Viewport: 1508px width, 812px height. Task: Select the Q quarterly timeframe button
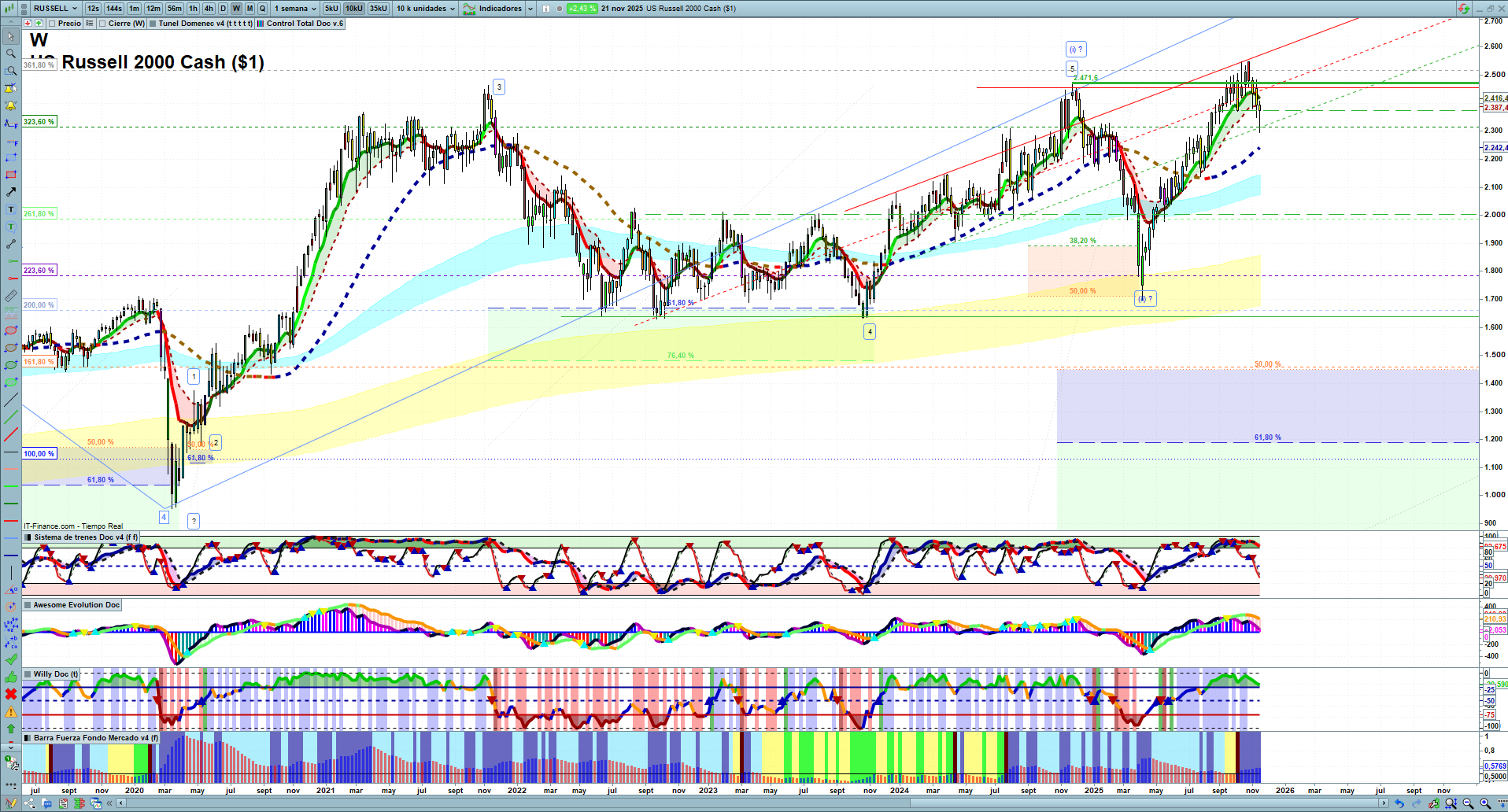[263, 9]
